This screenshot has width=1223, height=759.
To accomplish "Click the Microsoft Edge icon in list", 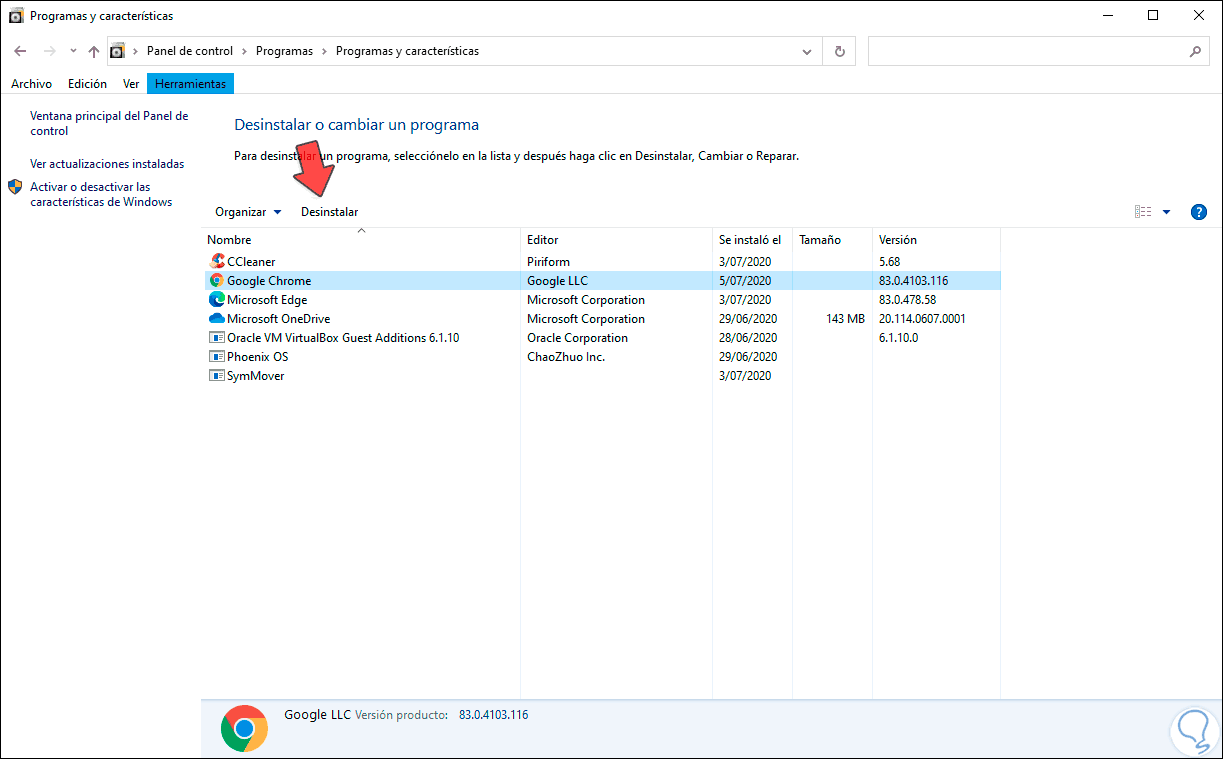I will coord(217,299).
